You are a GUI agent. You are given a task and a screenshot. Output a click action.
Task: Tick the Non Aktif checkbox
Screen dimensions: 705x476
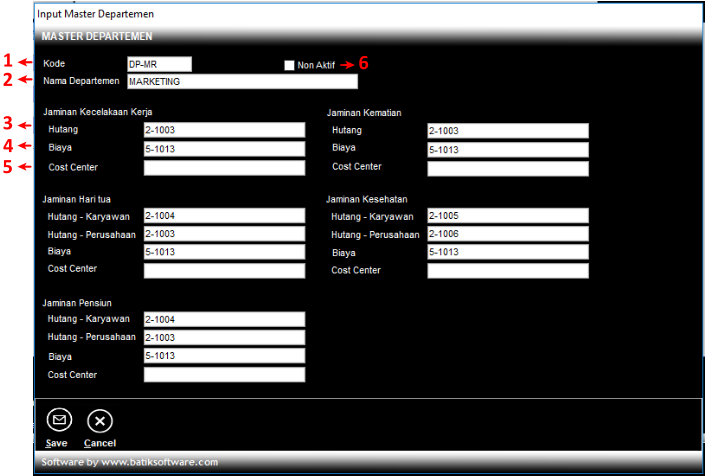pos(290,65)
